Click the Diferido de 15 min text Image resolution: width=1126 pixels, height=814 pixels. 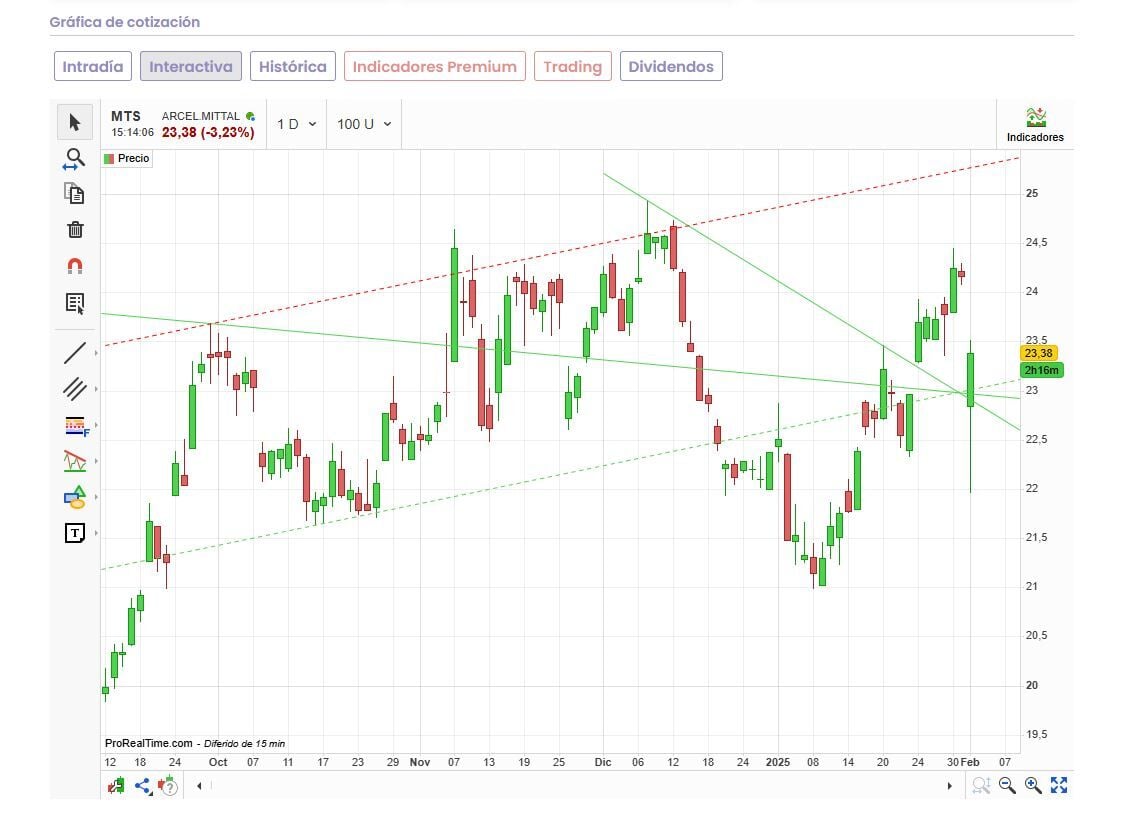click(244, 744)
